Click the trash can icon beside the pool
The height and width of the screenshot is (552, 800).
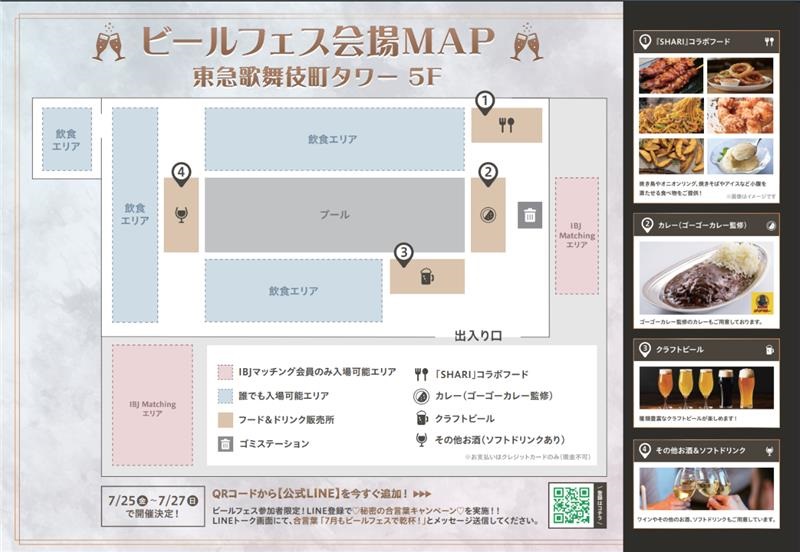(530, 214)
